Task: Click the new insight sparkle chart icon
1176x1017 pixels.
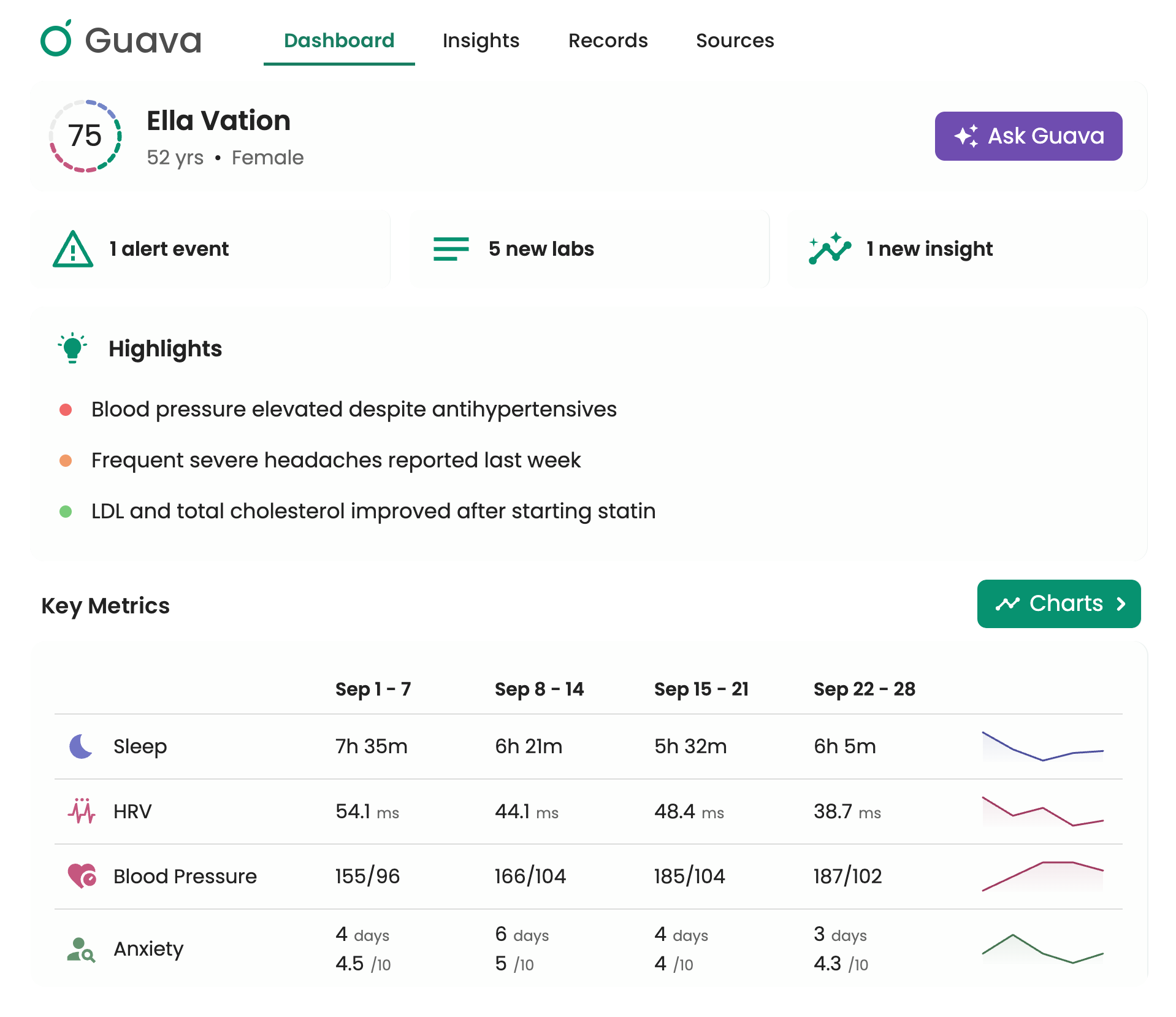Action: coord(830,249)
